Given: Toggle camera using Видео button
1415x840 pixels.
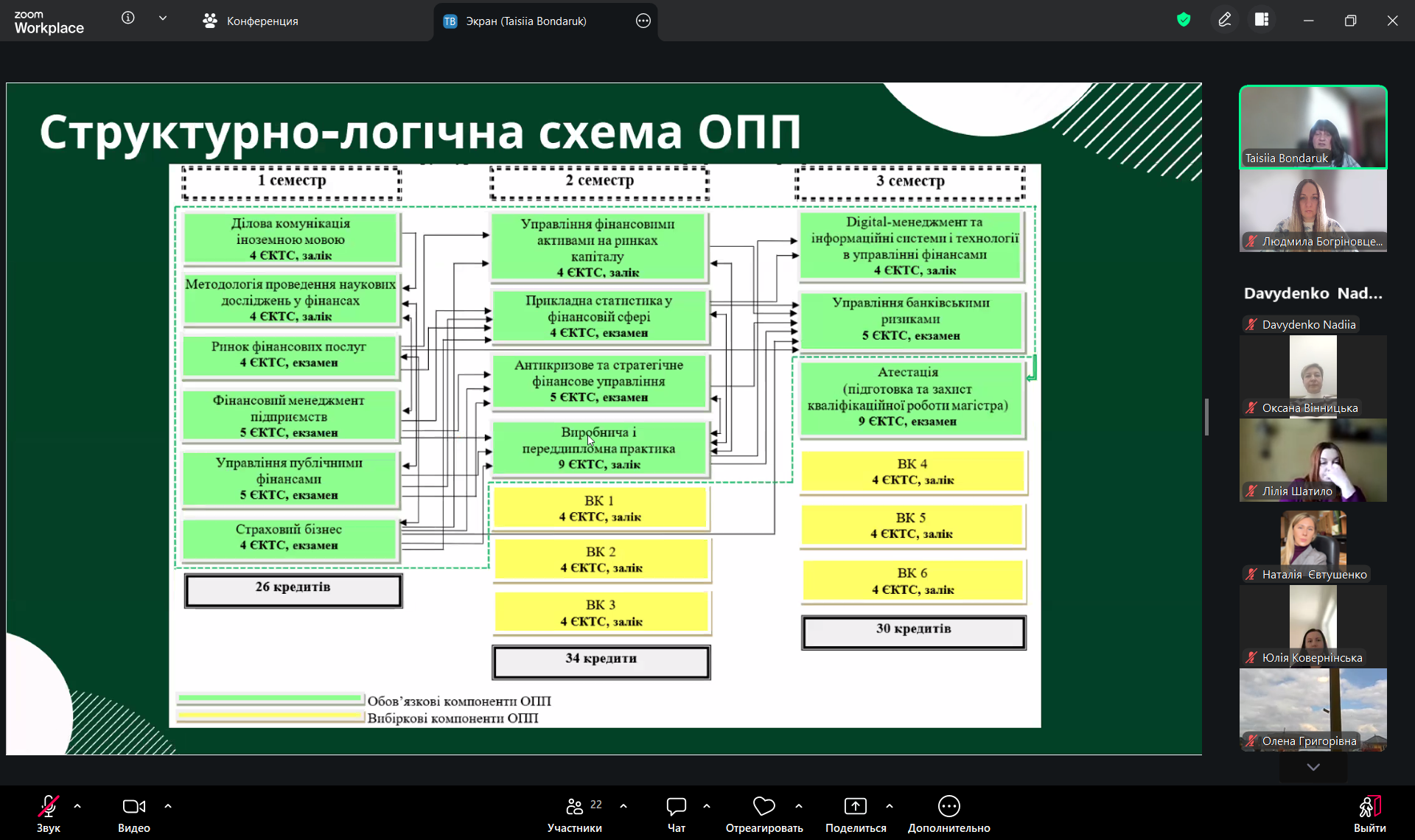Looking at the screenshot, I should pyautogui.click(x=134, y=813).
